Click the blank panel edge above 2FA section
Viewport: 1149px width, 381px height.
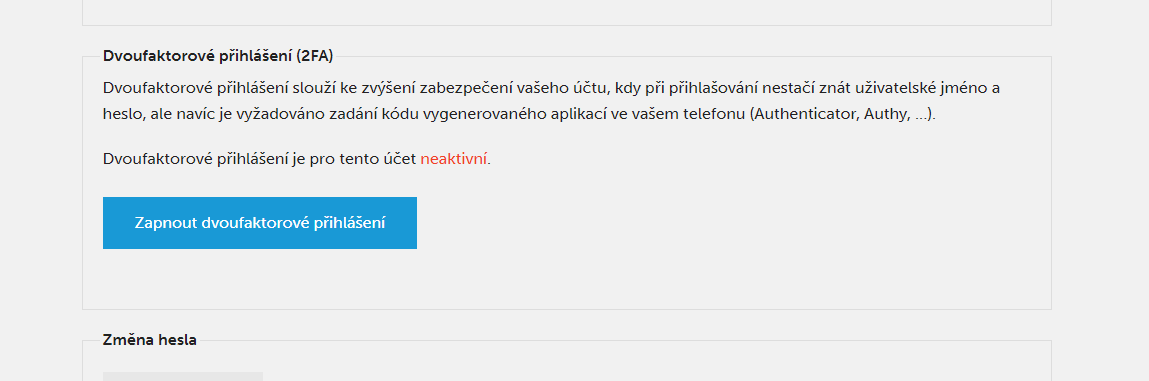click(566, 12)
